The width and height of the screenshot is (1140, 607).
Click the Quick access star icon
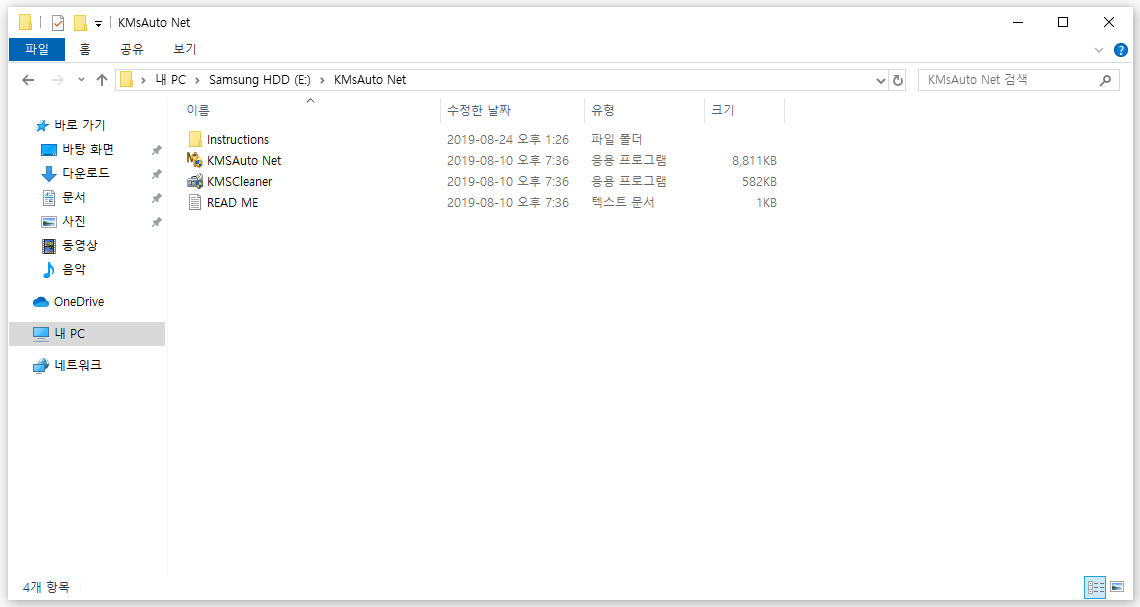(x=42, y=126)
